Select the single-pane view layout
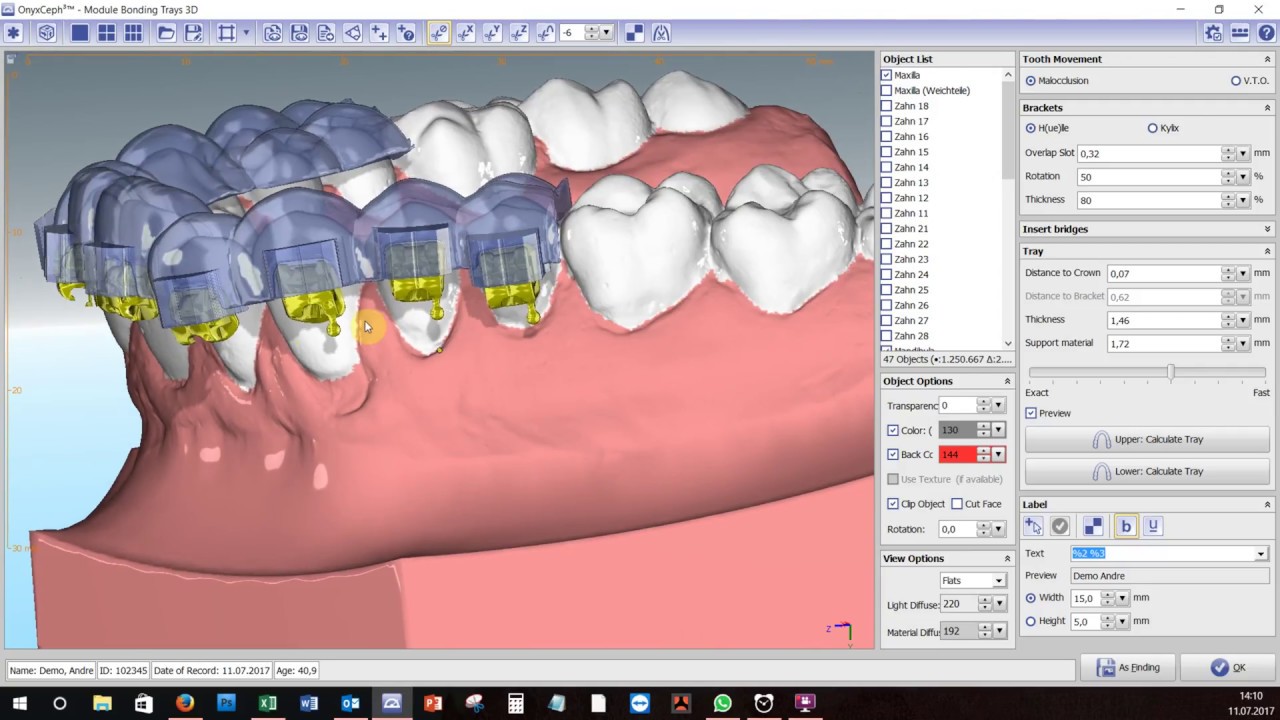The image size is (1280, 720). pos(80,33)
